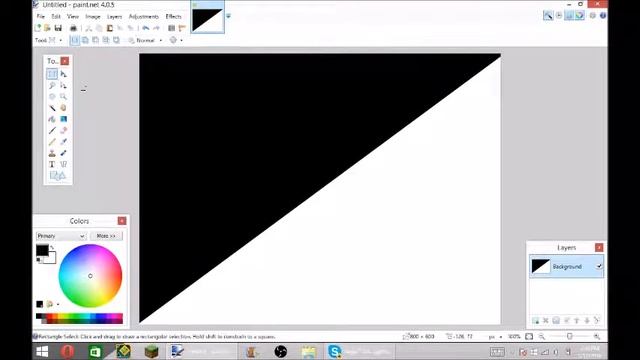
Task: Set selection mode to Invert (xor)
Action: [116, 40]
